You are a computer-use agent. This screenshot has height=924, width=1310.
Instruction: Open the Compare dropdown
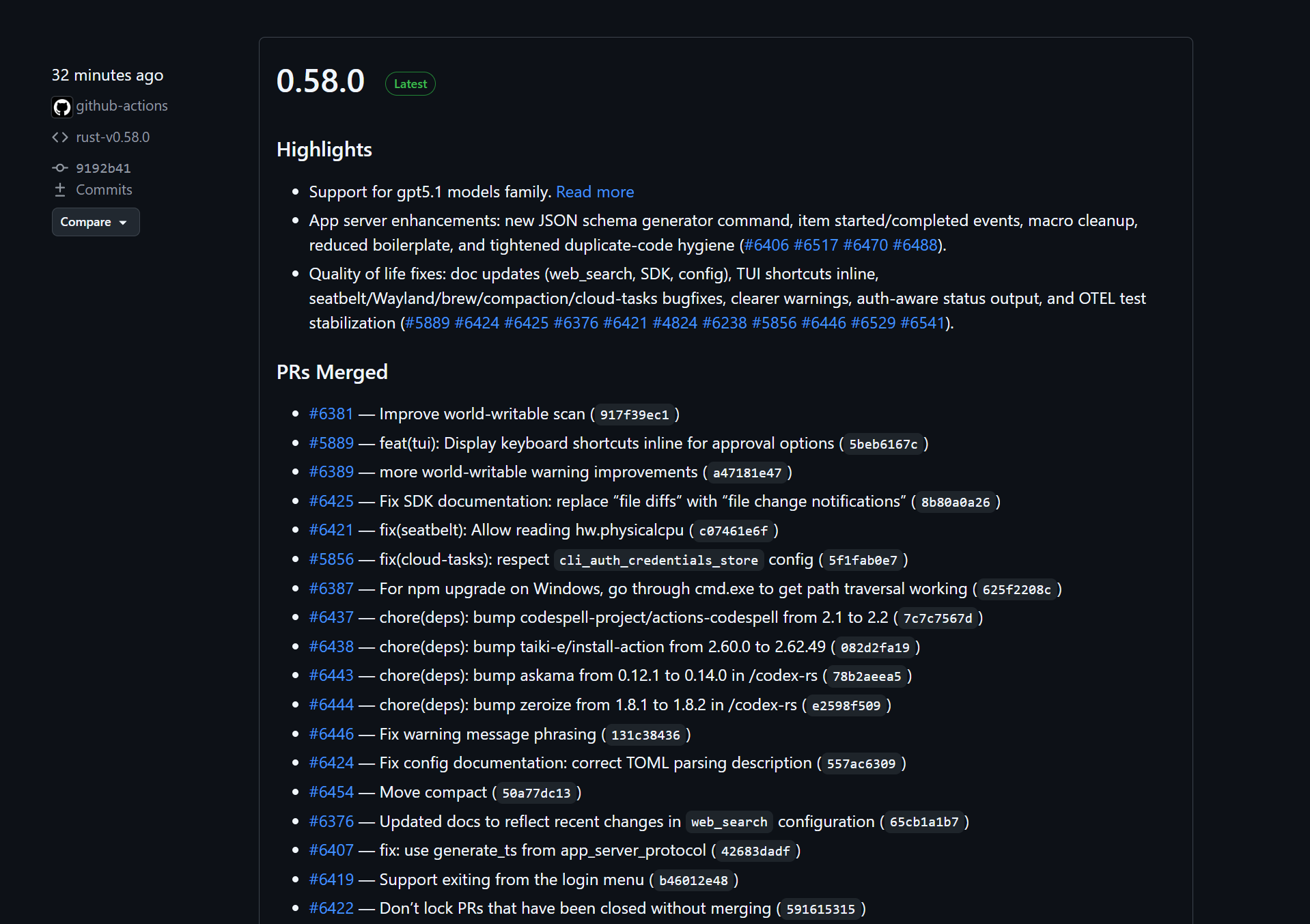96,222
